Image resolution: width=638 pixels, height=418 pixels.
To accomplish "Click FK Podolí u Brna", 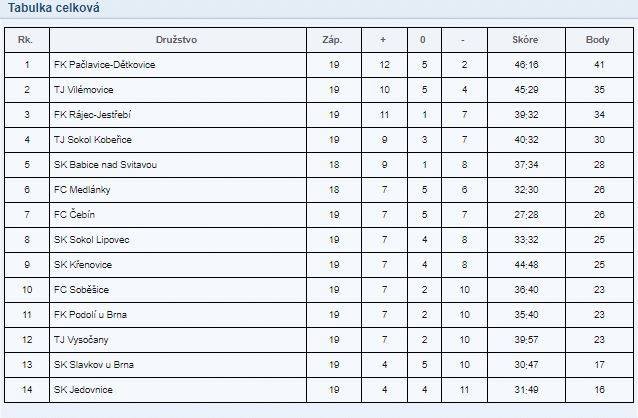I will coord(90,315).
